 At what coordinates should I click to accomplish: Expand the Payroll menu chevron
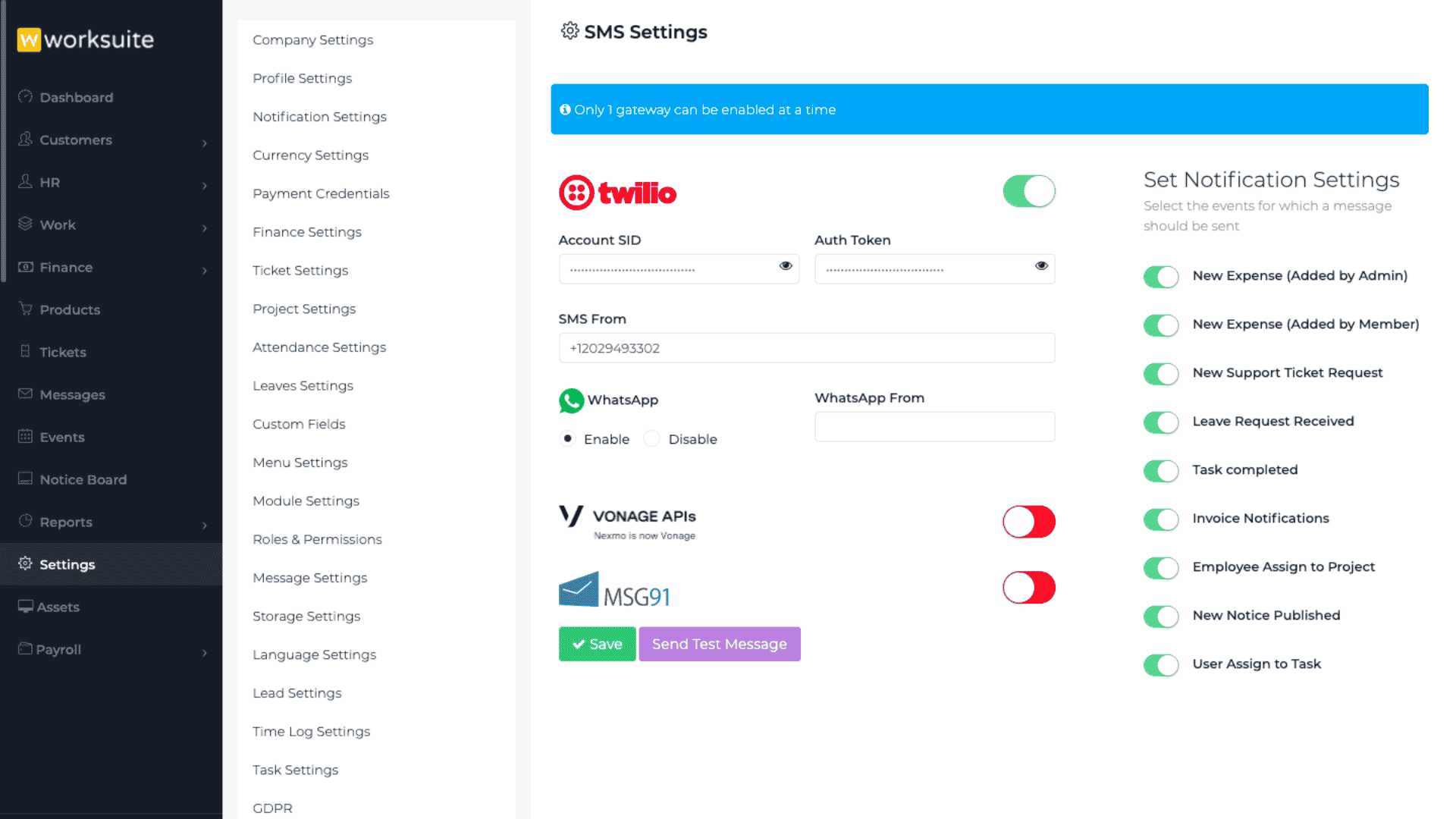(205, 653)
